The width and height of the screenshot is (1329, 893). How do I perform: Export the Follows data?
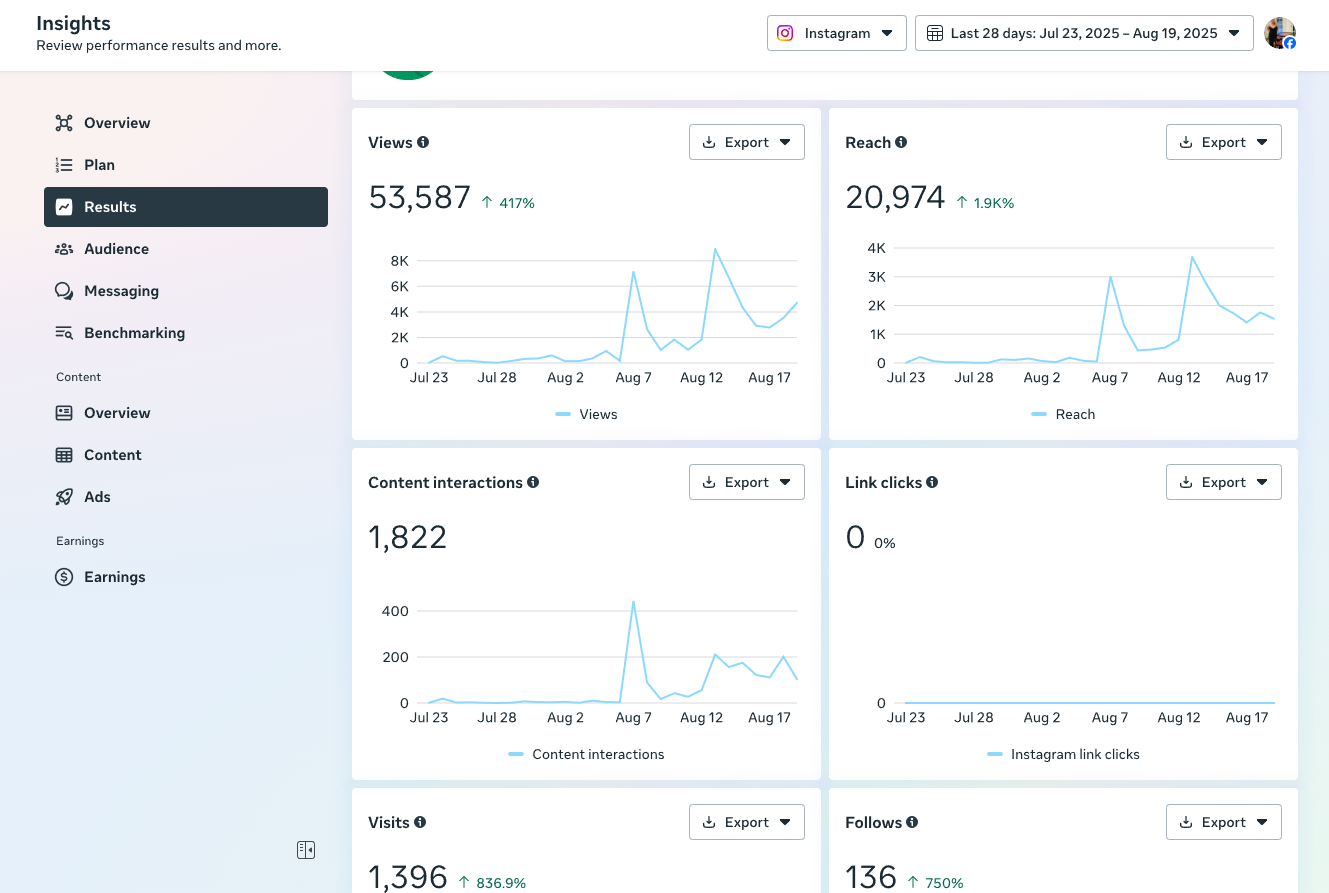point(1223,822)
